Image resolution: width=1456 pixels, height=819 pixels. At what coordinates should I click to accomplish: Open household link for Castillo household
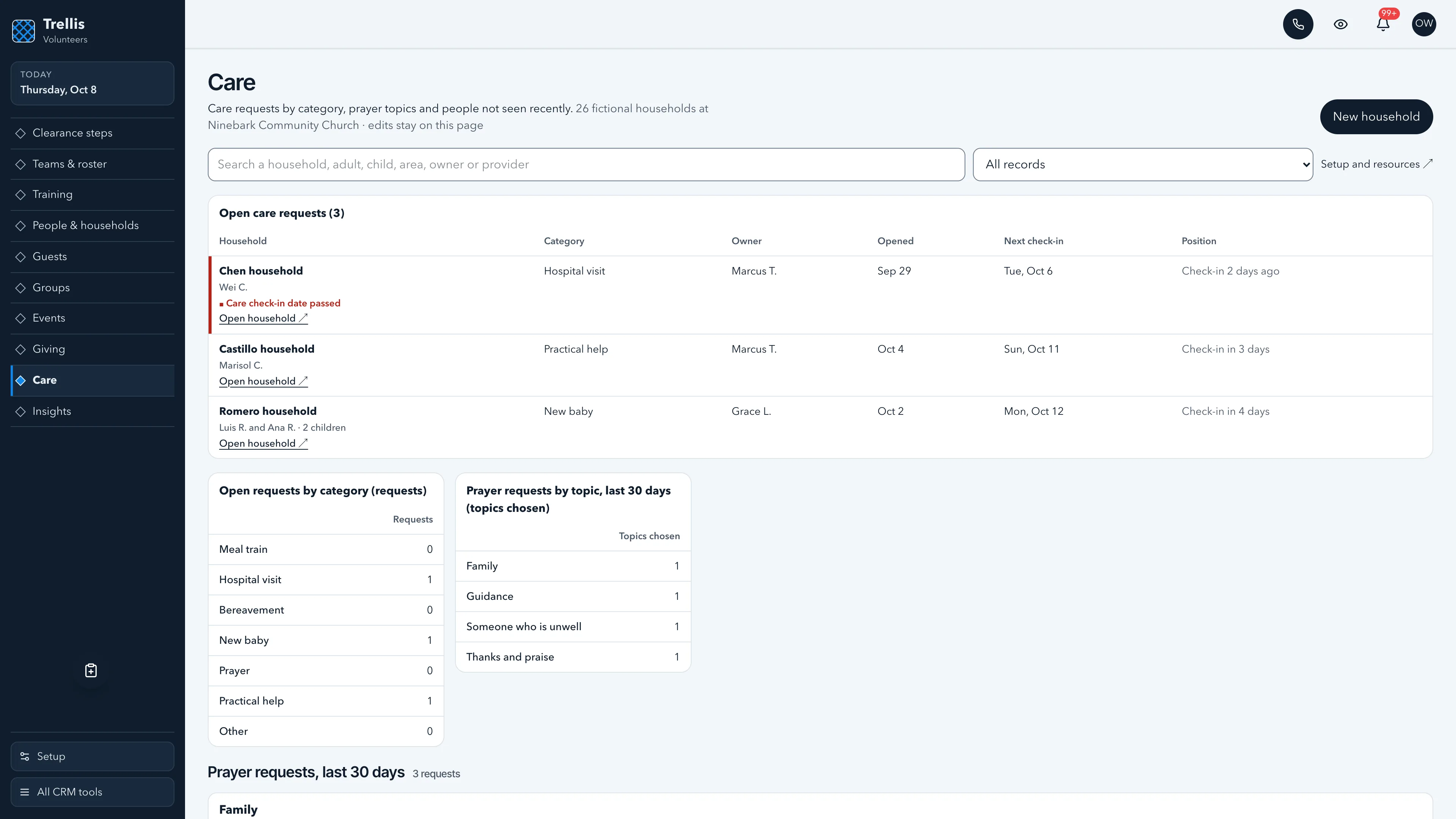coord(263,381)
